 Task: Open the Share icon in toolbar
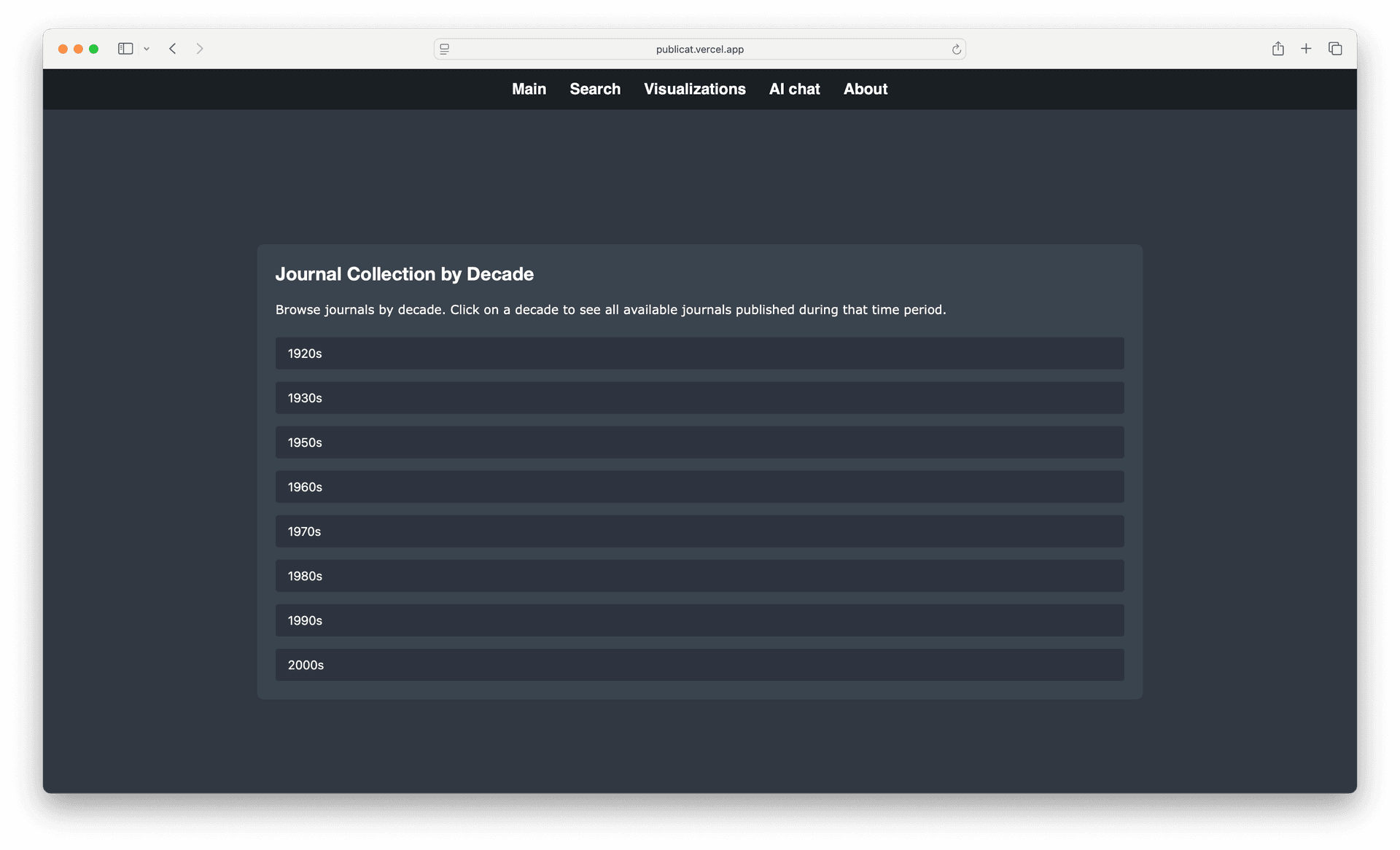1277,49
